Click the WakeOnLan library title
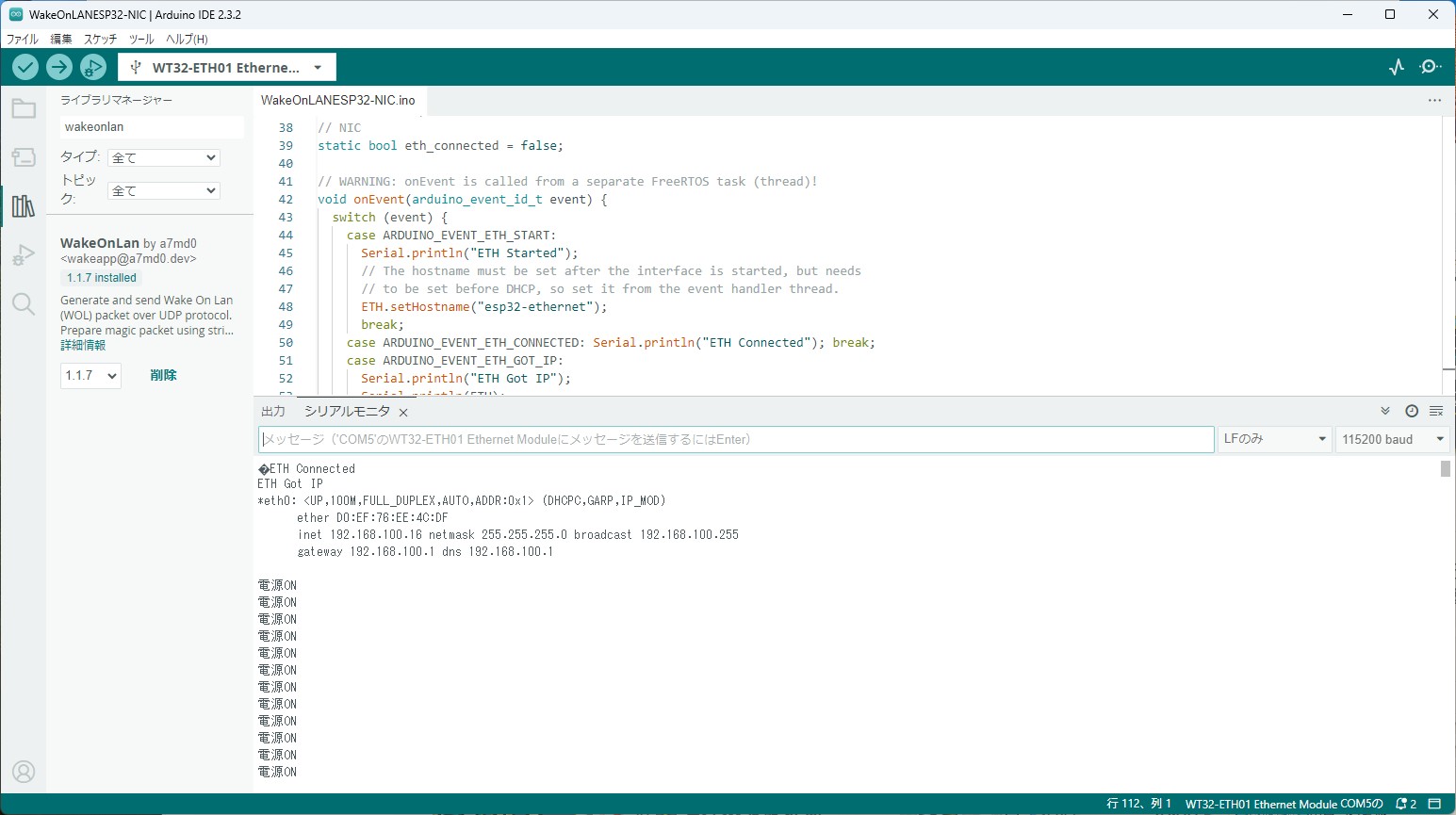Viewport: 1456px width, 815px height. (x=100, y=243)
